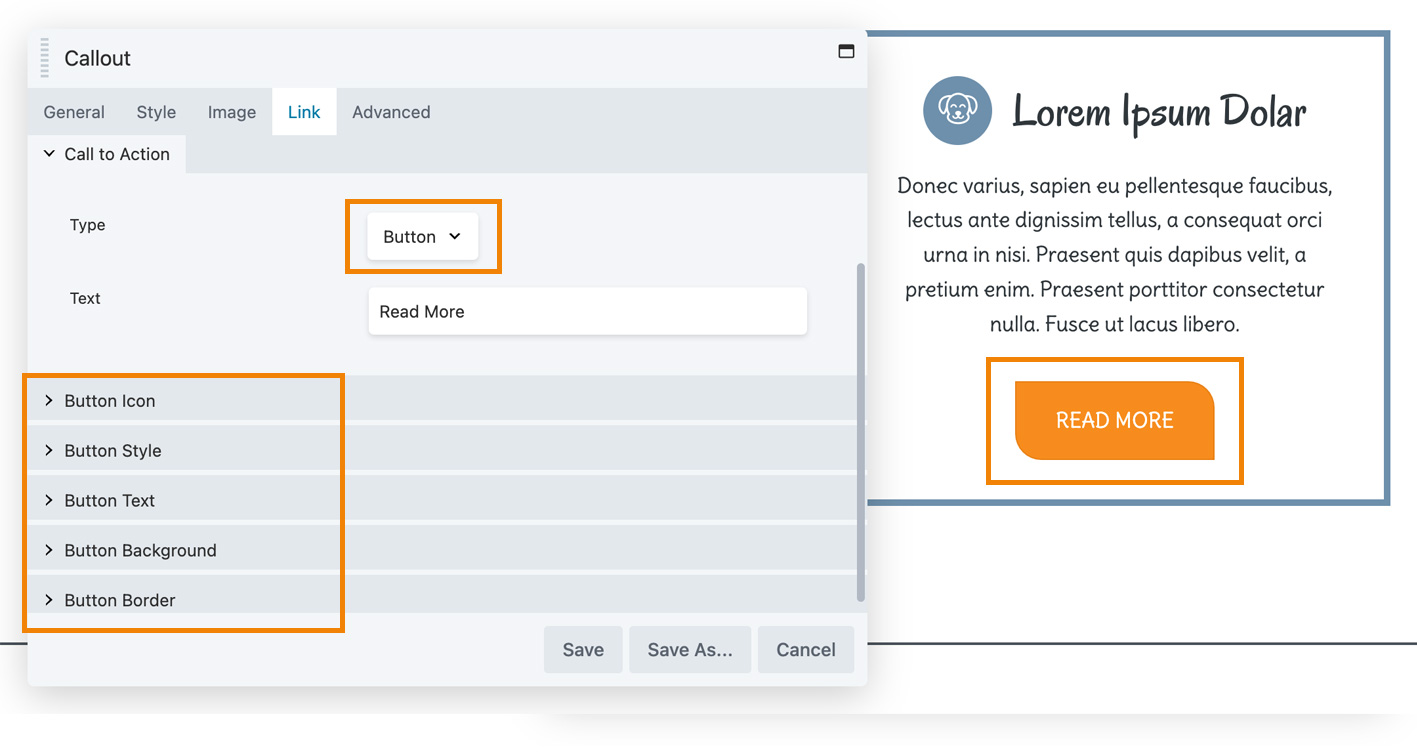The image size is (1417, 753).
Task: Go to the Image tab
Action: [x=232, y=112]
